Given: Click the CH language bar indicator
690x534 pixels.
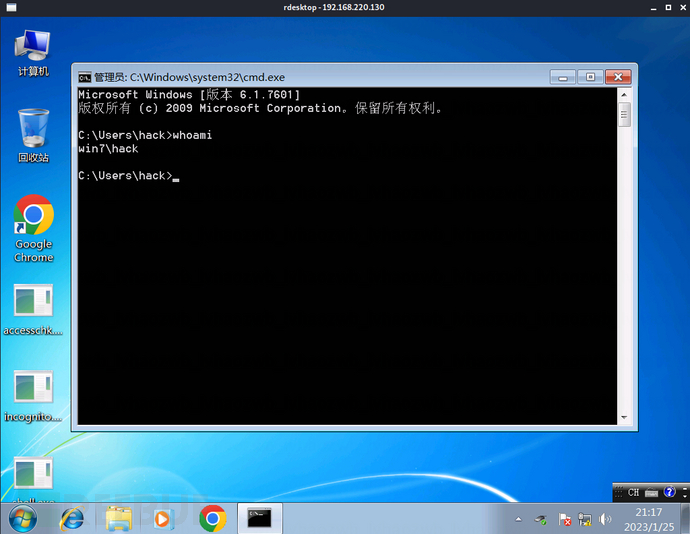Looking at the screenshot, I should coord(633,493).
